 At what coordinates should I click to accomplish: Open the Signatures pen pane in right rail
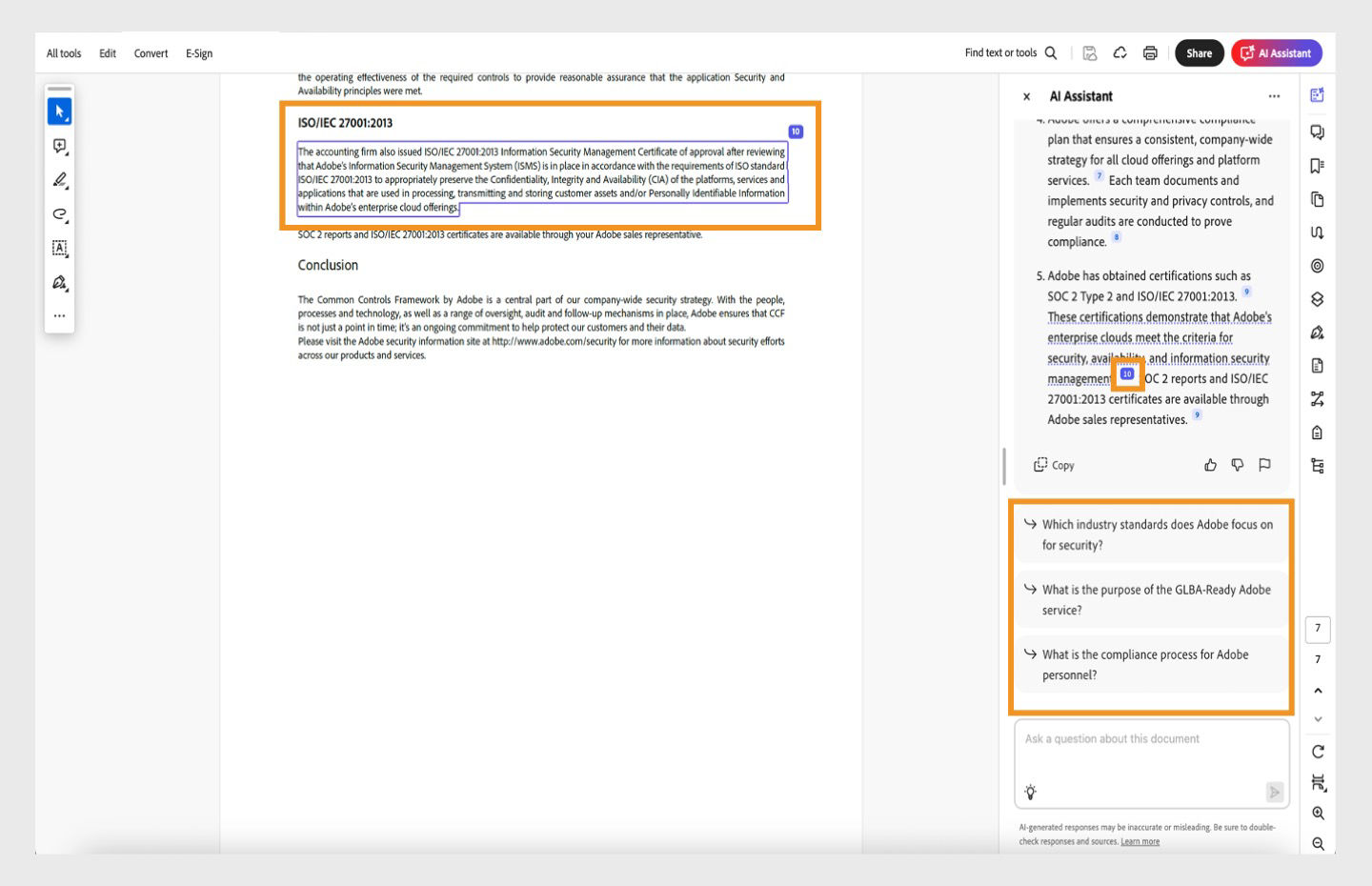(x=1317, y=332)
